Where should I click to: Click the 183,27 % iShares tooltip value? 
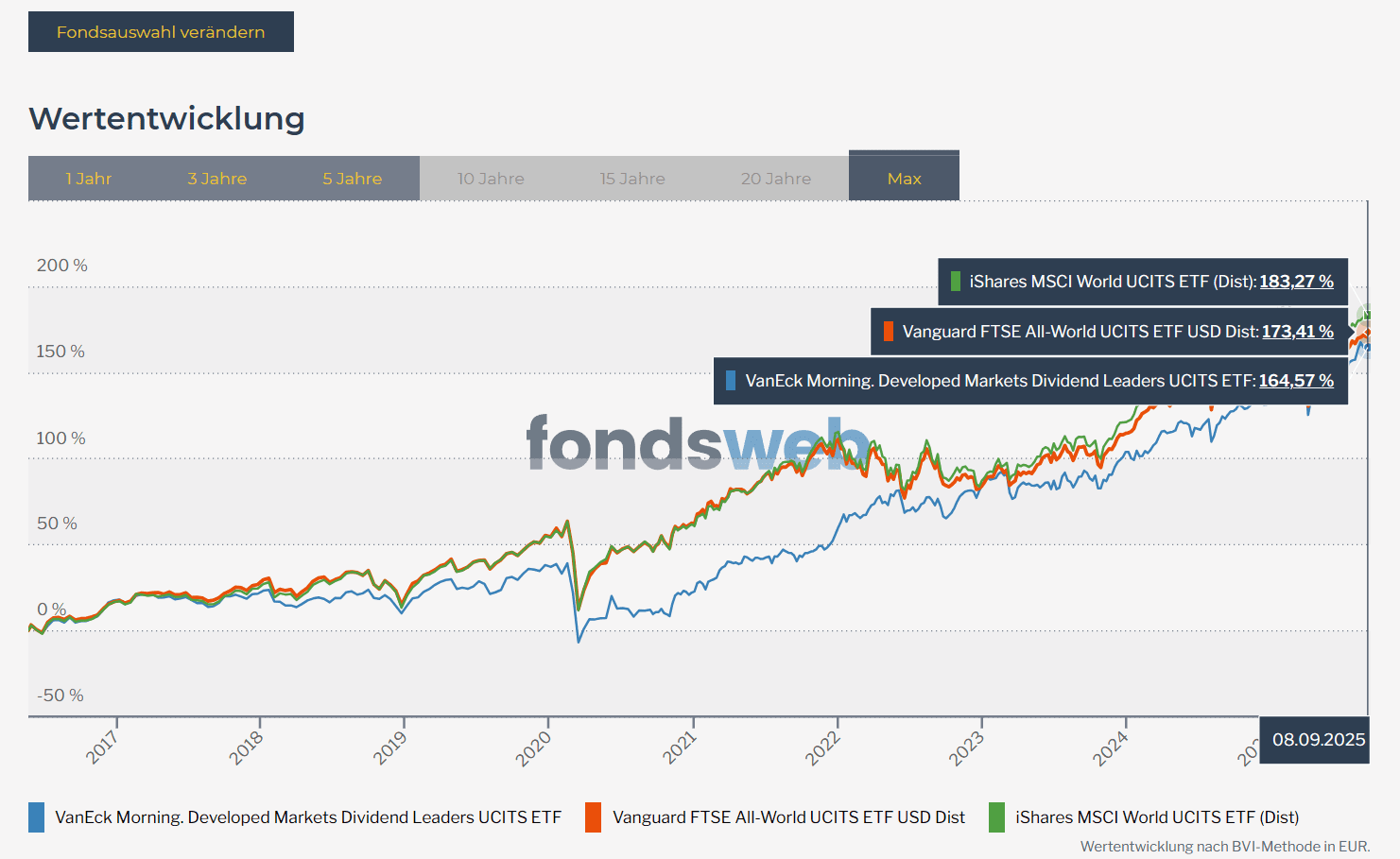1296,282
